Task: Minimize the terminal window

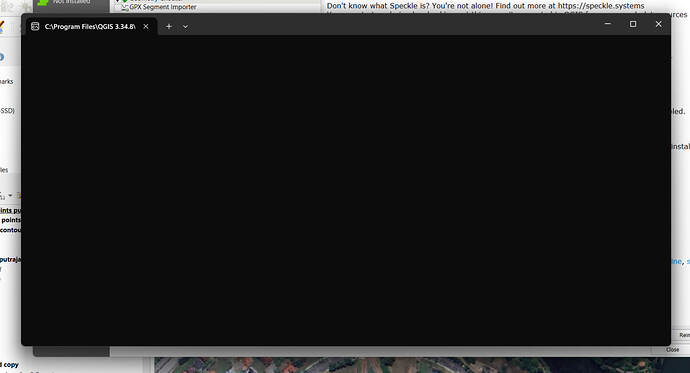Action: point(608,24)
